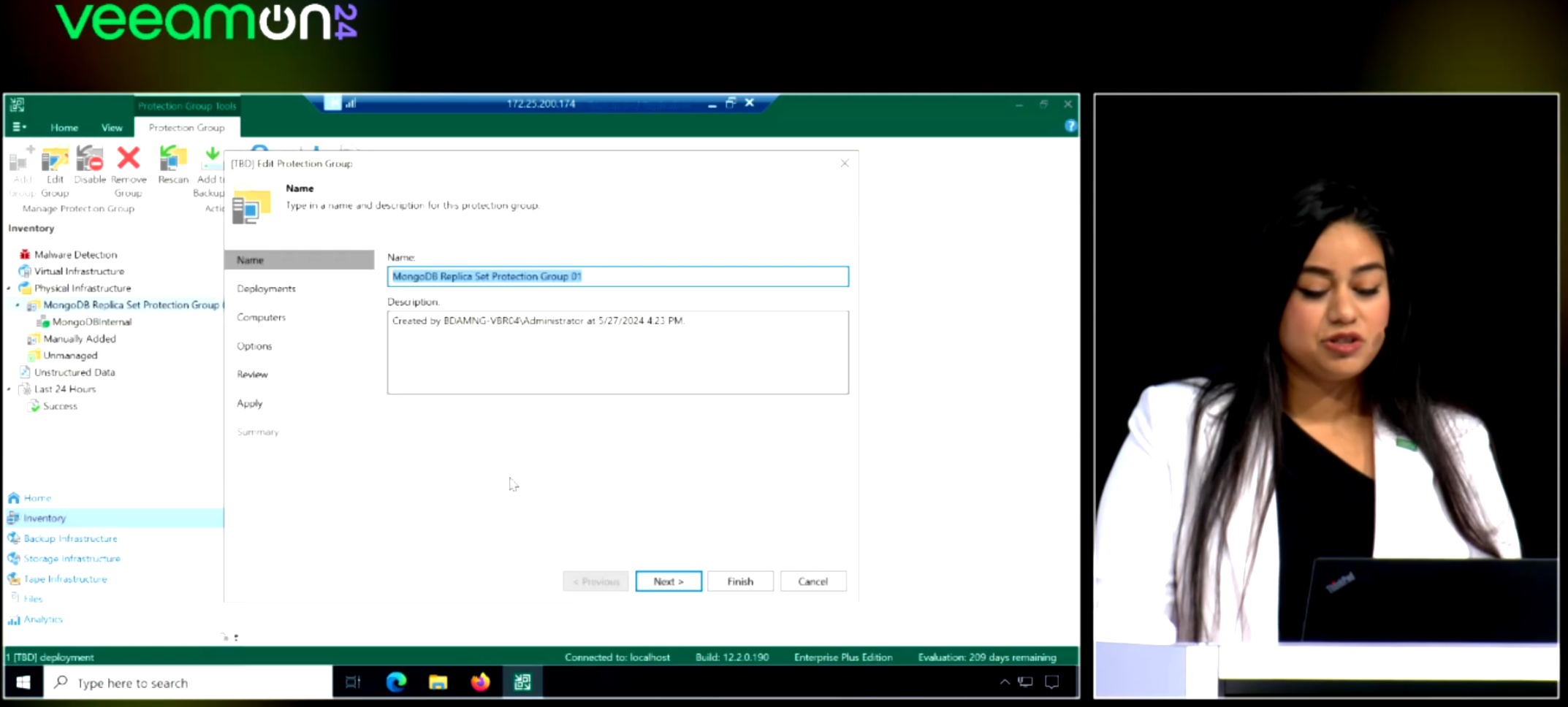1568x707 pixels.
Task: Open Firefox from the taskbar
Action: (x=480, y=682)
